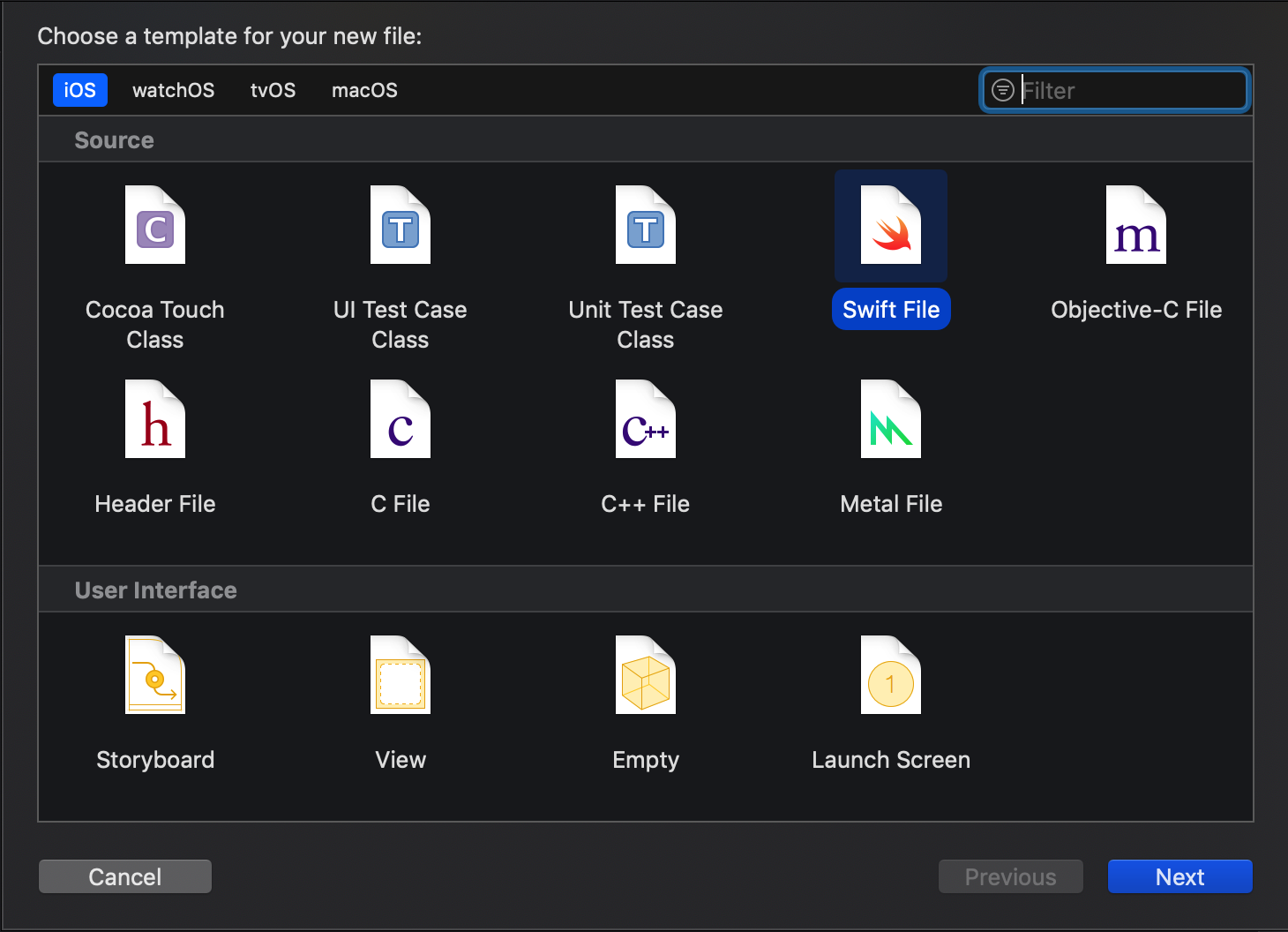Click the Previous button
1288x932 pixels.
1011,876
